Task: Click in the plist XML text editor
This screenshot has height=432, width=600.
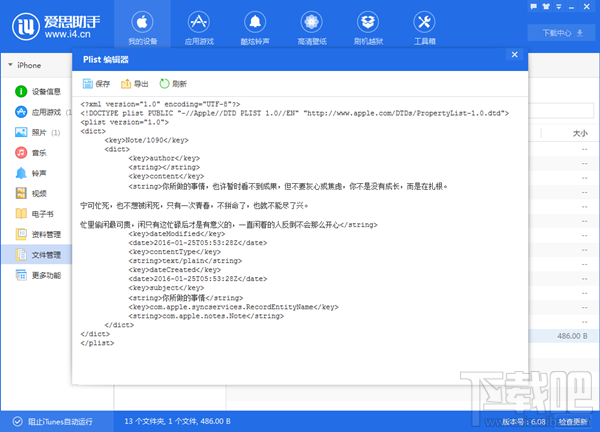Action: coord(300,240)
